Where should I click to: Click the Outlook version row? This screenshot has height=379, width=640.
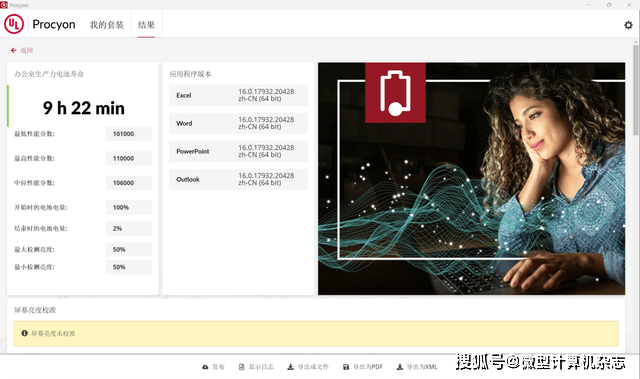coord(238,179)
